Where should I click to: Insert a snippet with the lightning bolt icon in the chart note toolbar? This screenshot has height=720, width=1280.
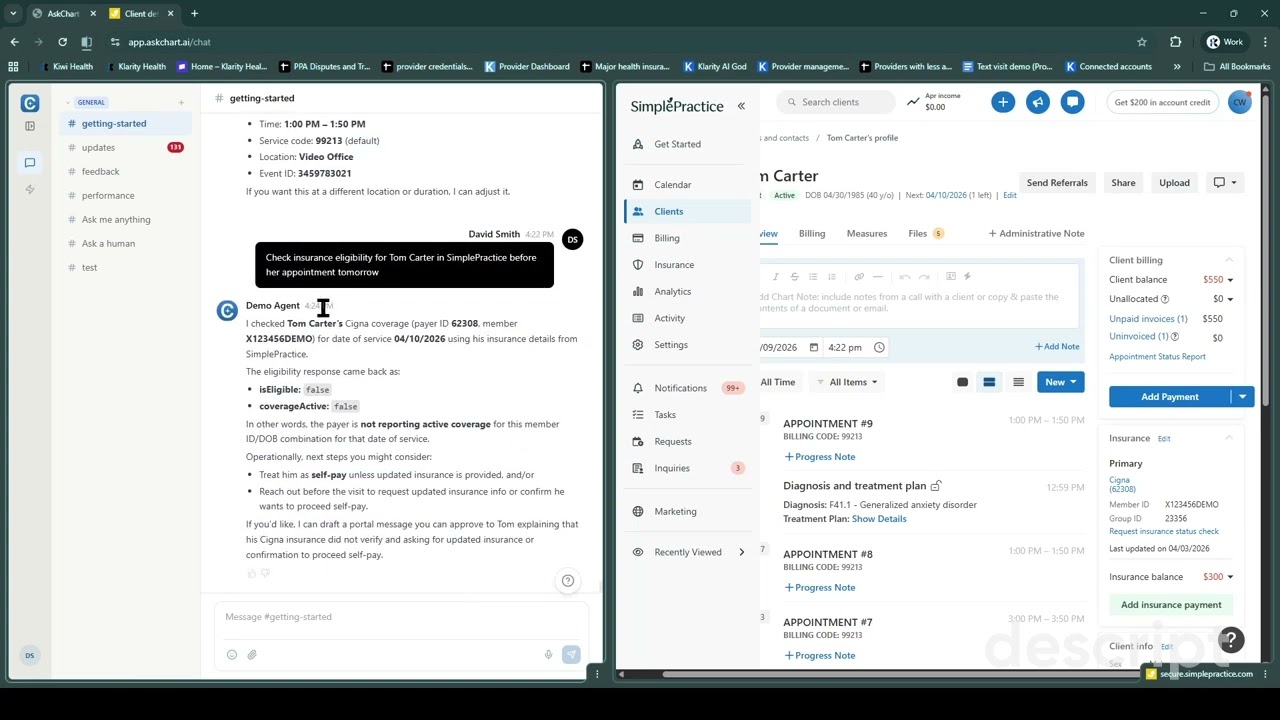(967, 277)
